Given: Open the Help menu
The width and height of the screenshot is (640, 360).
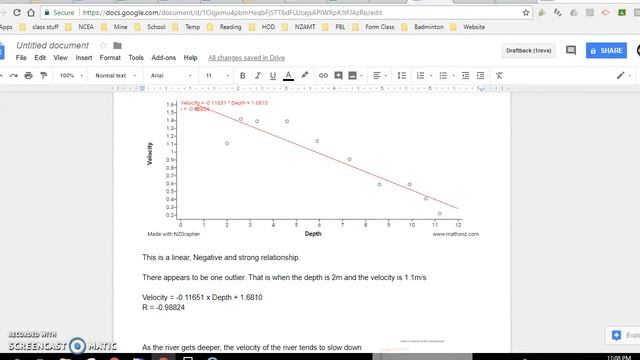Looking at the screenshot, I should tap(190, 58).
